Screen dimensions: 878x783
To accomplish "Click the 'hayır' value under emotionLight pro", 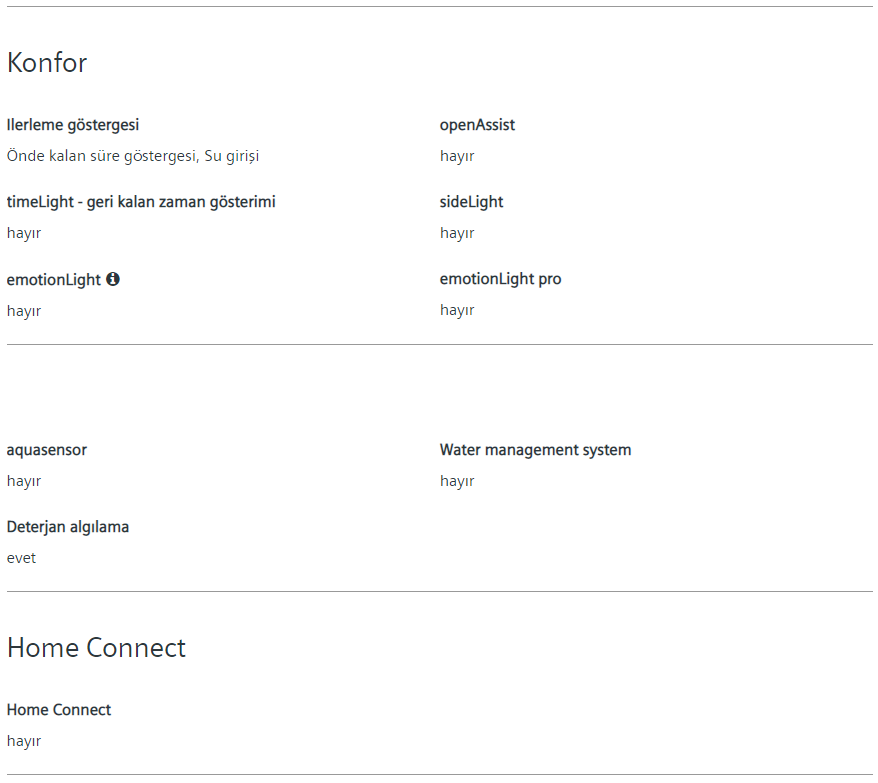I will (x=457, y=310).
